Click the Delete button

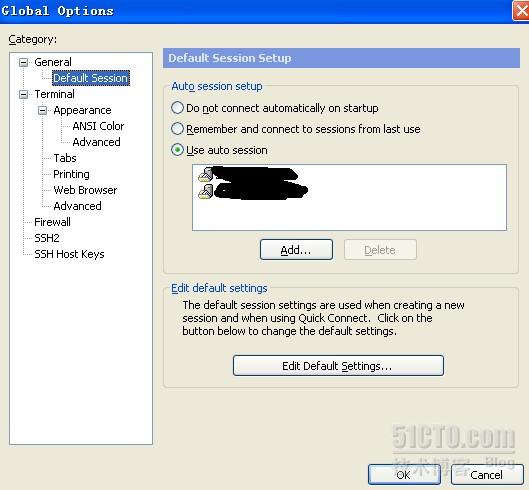pos(380,250)
